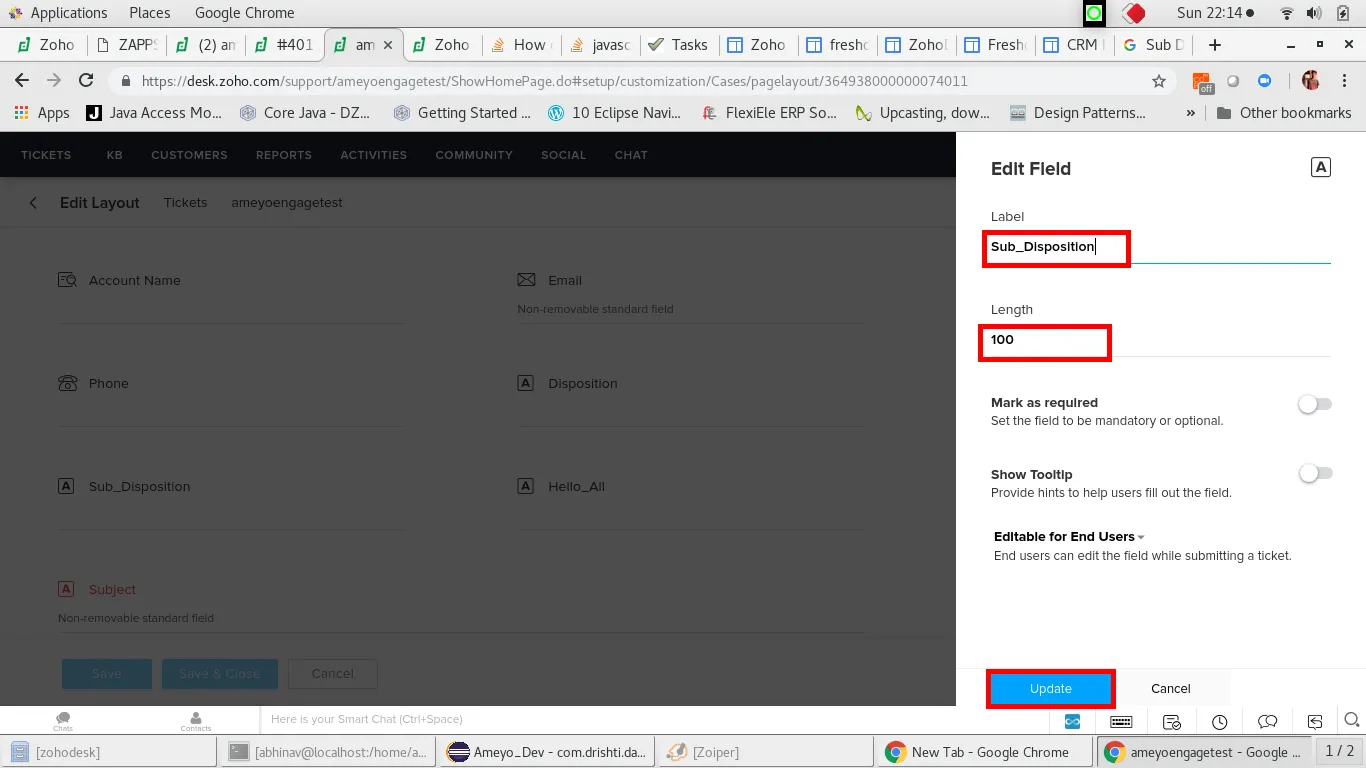Click the Wi-Fi icon in top panel
This screenshot has height=768, width=1366.
pos(1287,13)
